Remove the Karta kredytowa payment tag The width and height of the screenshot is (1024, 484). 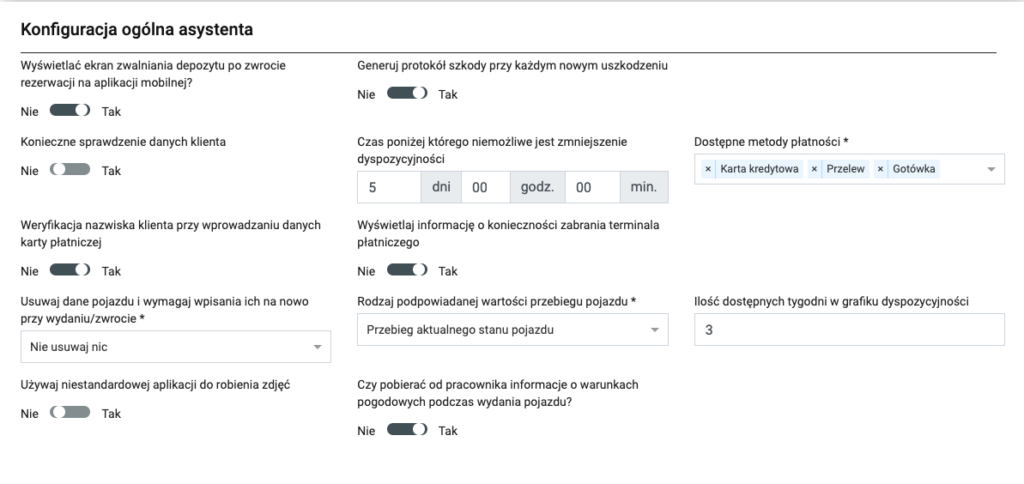click(x=708, y=169)
